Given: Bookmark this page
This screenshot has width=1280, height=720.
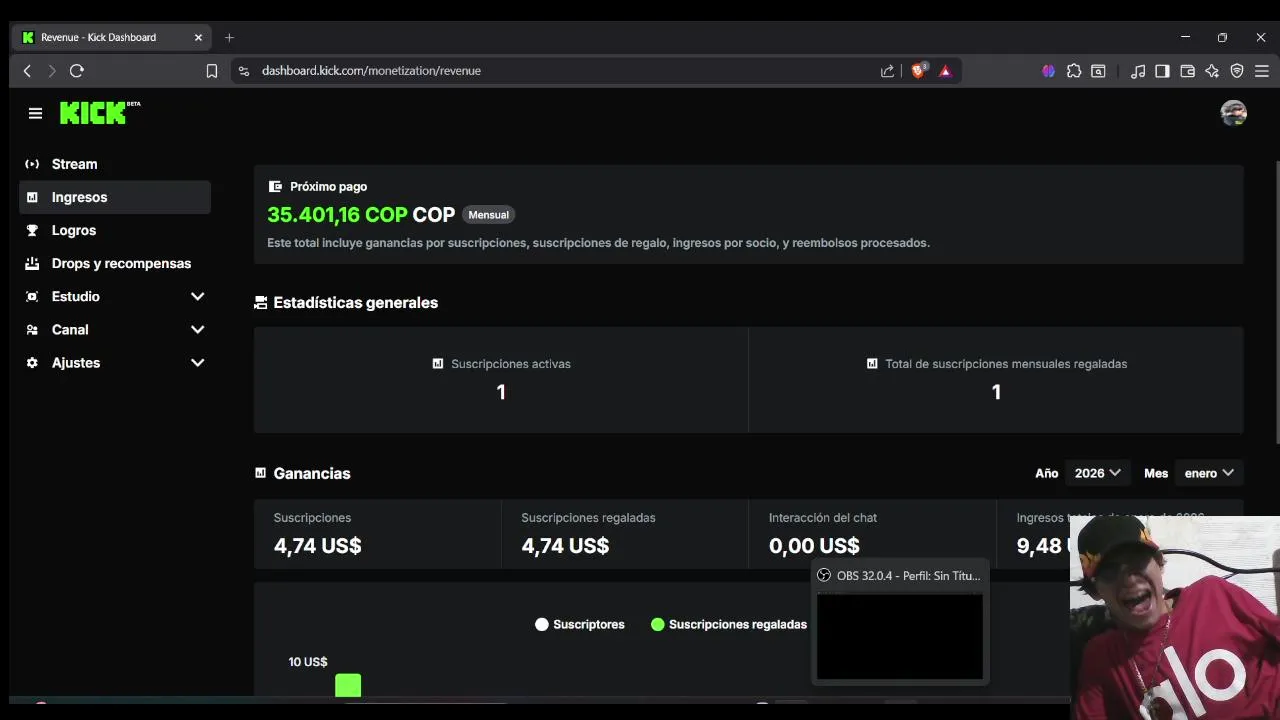Looking at the screenshot, I should coord(211,71).
